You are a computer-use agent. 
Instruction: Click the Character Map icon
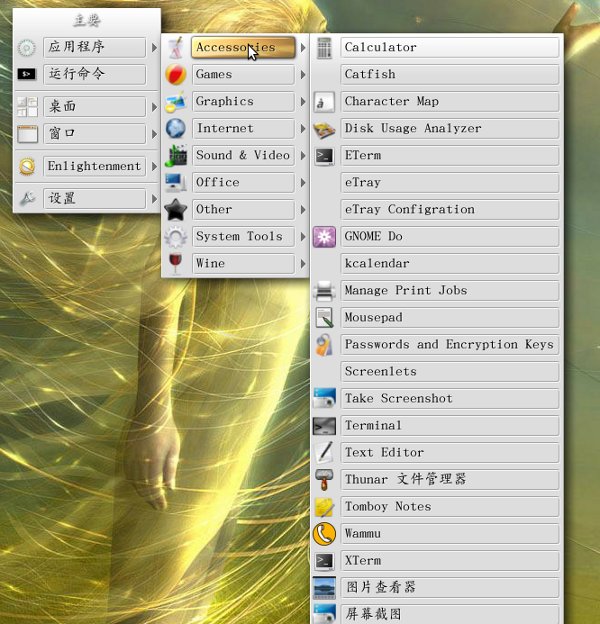pyautogui.click(x=324, y=102)
